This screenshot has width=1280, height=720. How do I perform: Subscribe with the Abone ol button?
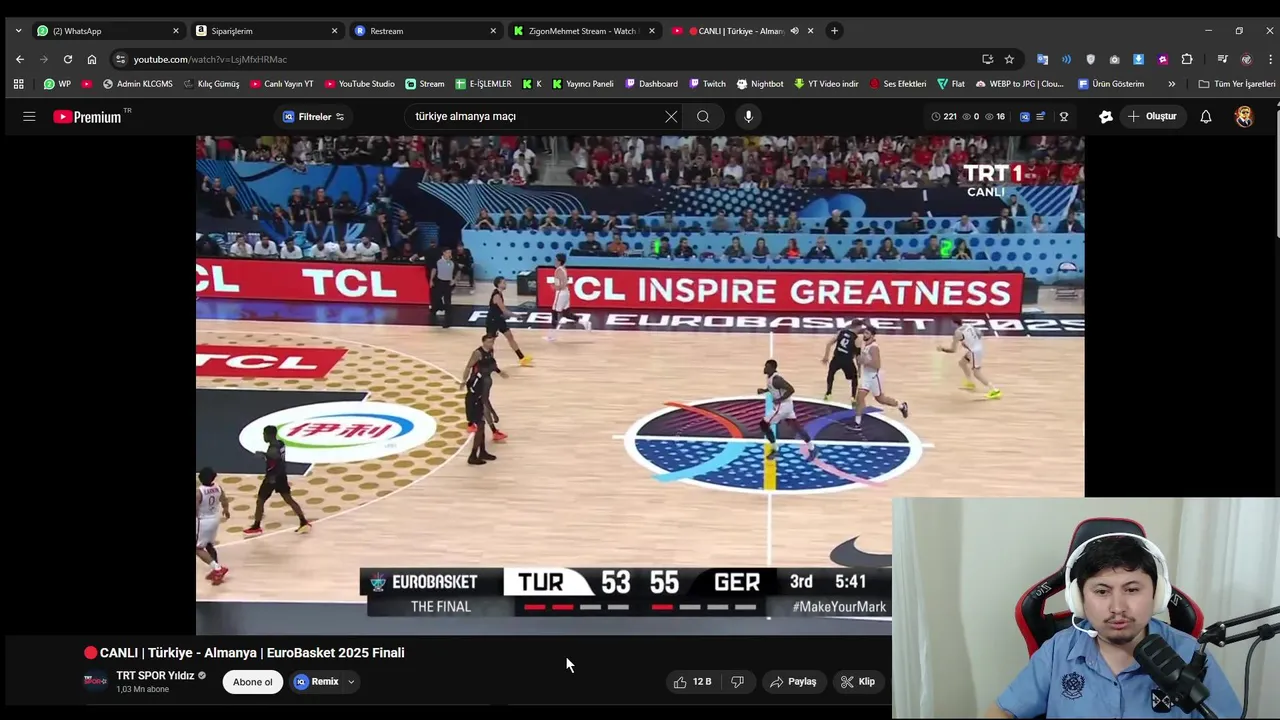(253, 682)
